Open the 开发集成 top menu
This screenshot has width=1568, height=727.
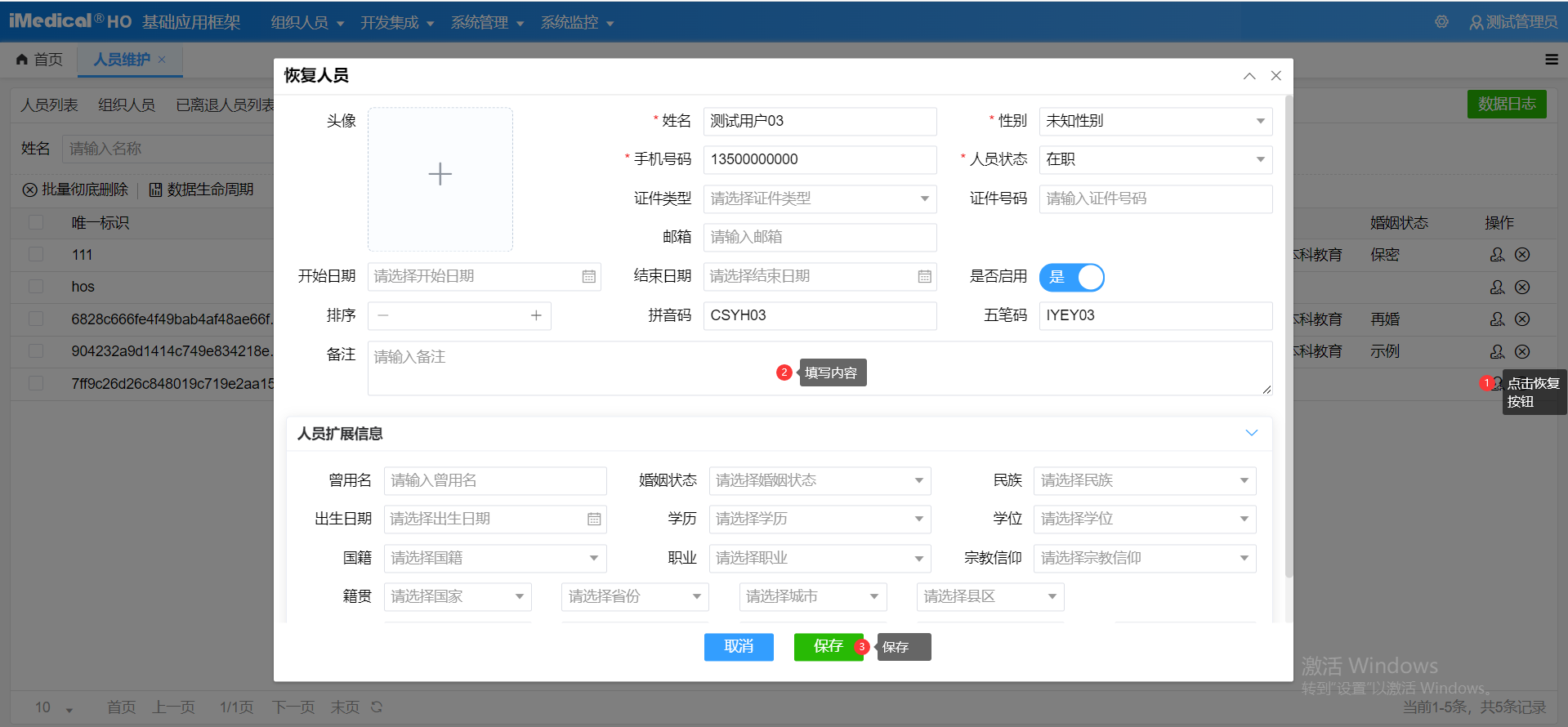tap(397, 23)
